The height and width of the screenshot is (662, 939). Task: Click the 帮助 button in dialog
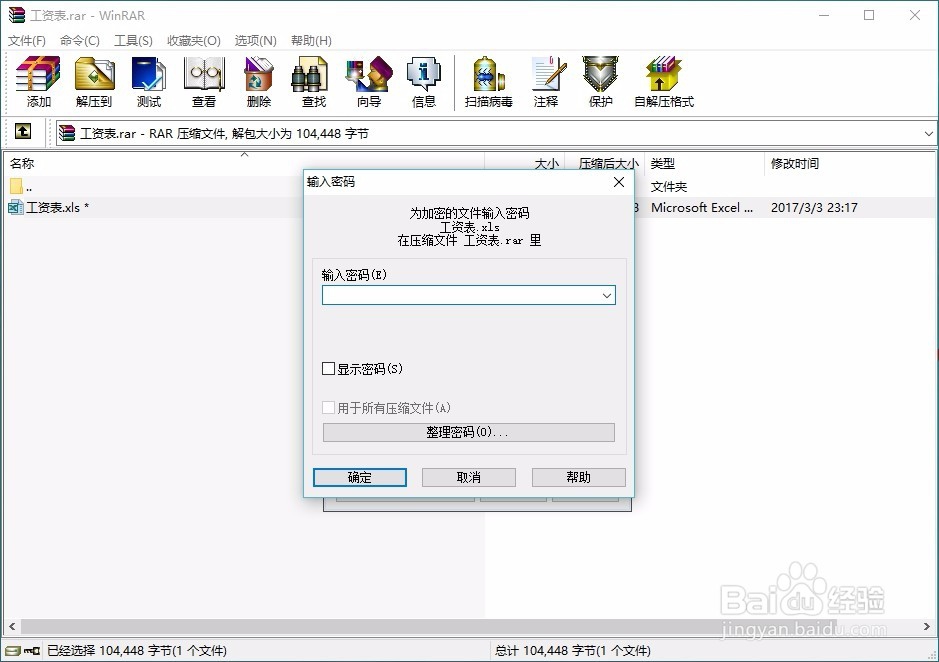click(578, 477)
